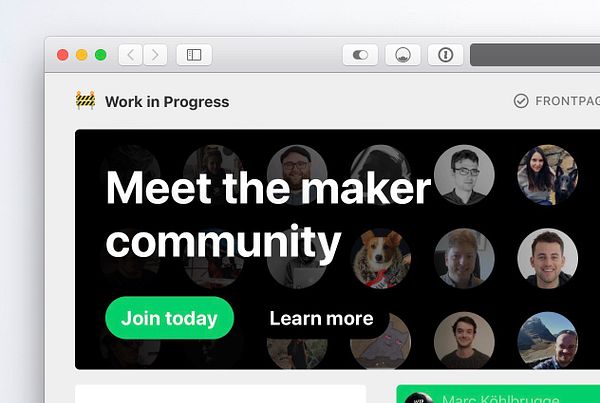The height and width of the screenshot is (403, 600).
Task: Click the Safari forward arrow button
Action: tap(155, 55)
